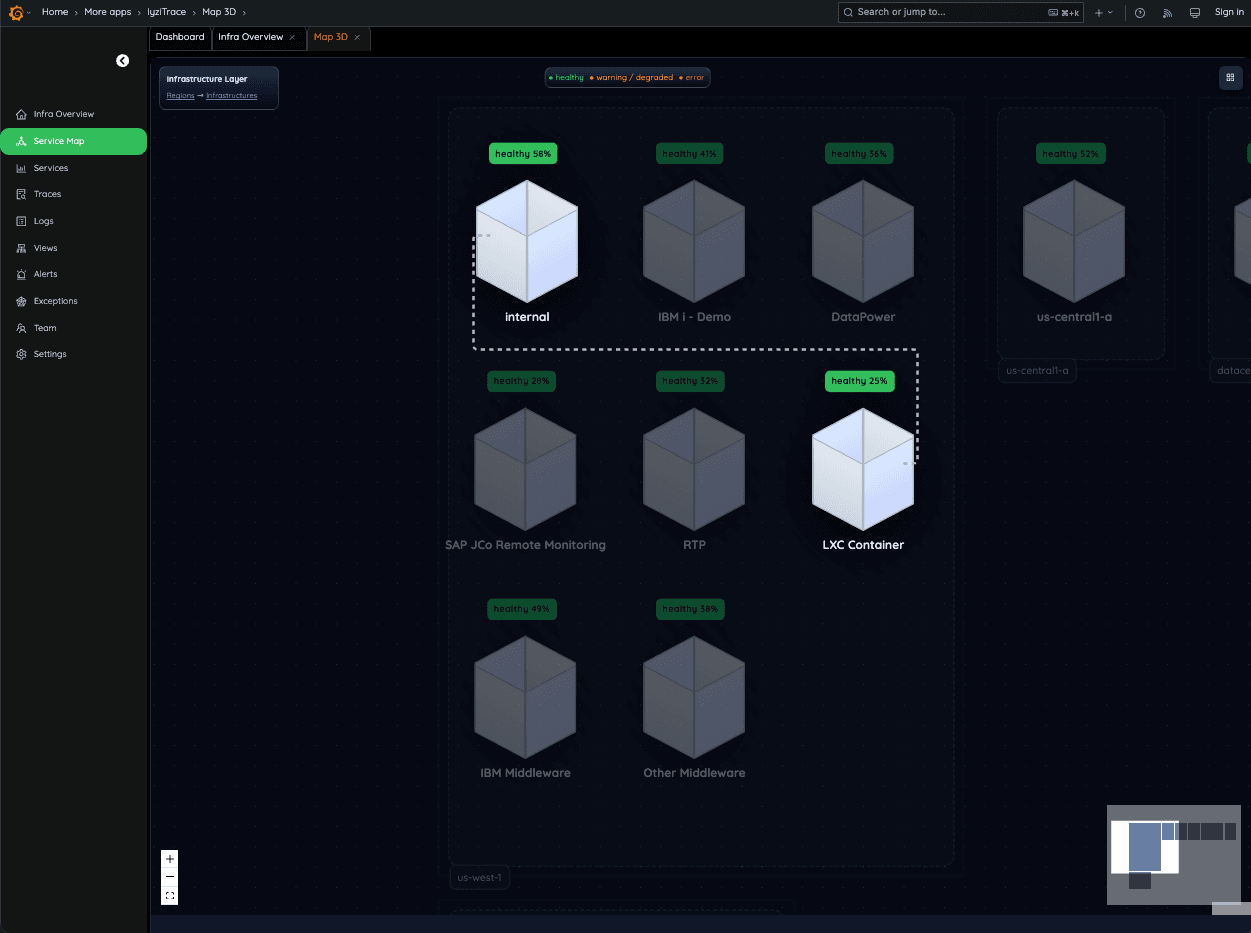Zoom out on the map
The image size is (1251, 933).
click(x=170, y=877)
